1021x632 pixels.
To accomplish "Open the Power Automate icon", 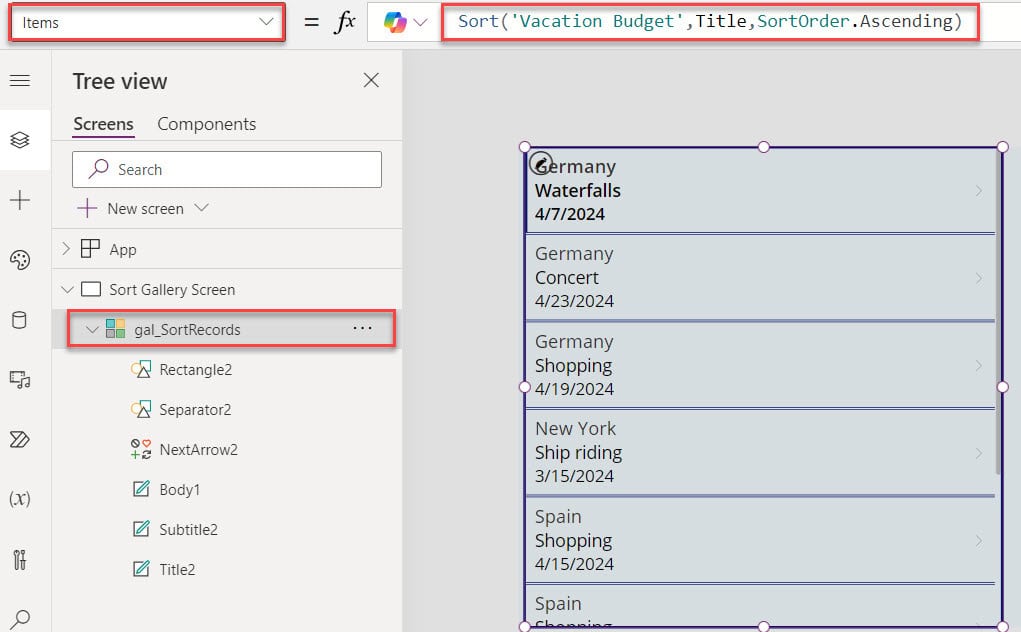I will pyautogui.click(x=20, y=439).
